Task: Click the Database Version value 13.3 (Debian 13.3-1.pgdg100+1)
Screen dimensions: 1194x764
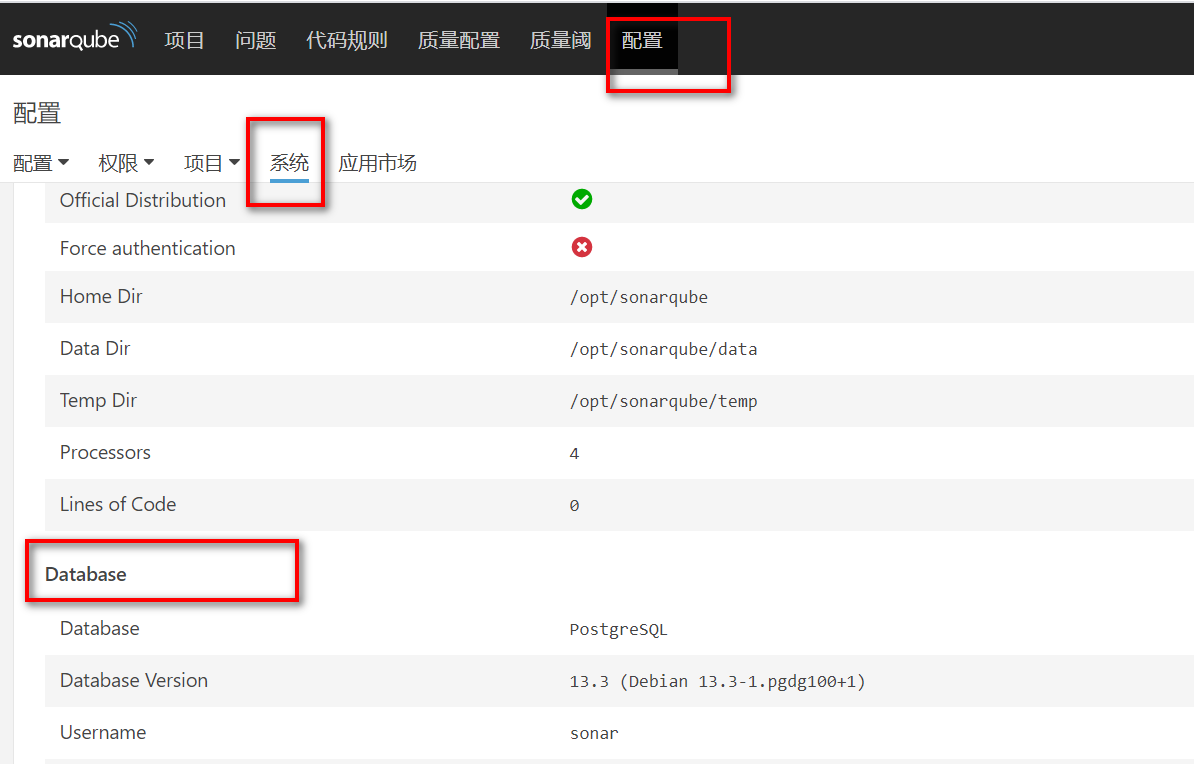Action: point(717,681)
